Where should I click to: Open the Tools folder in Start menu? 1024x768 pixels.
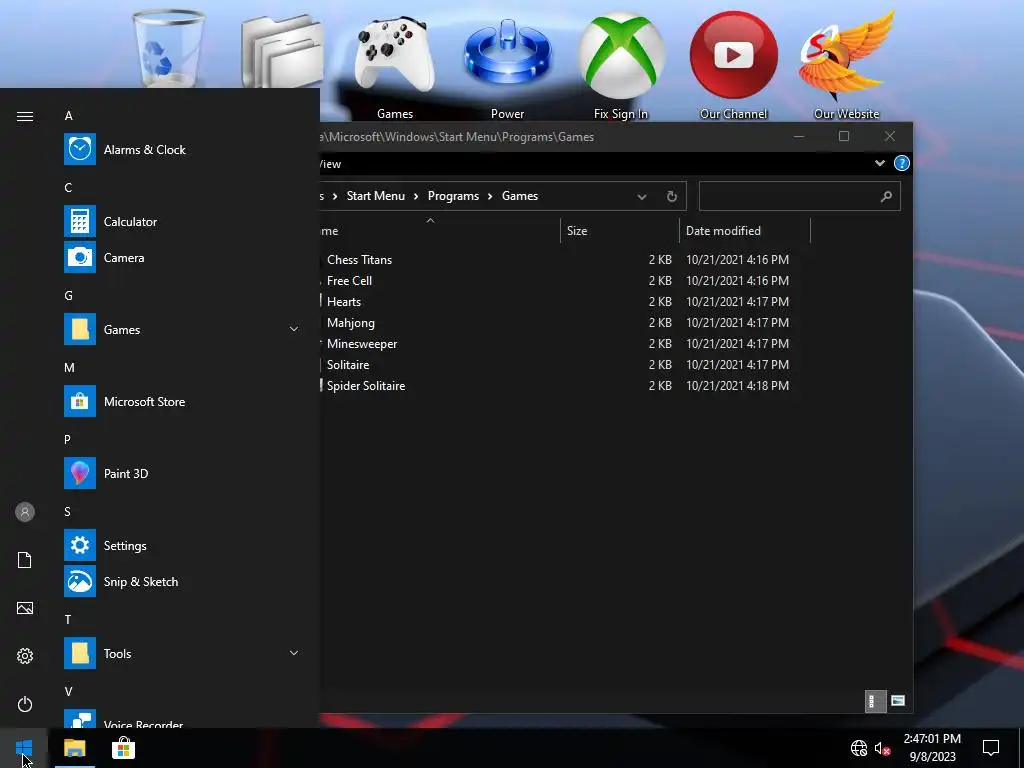click(x=180, y=653)
